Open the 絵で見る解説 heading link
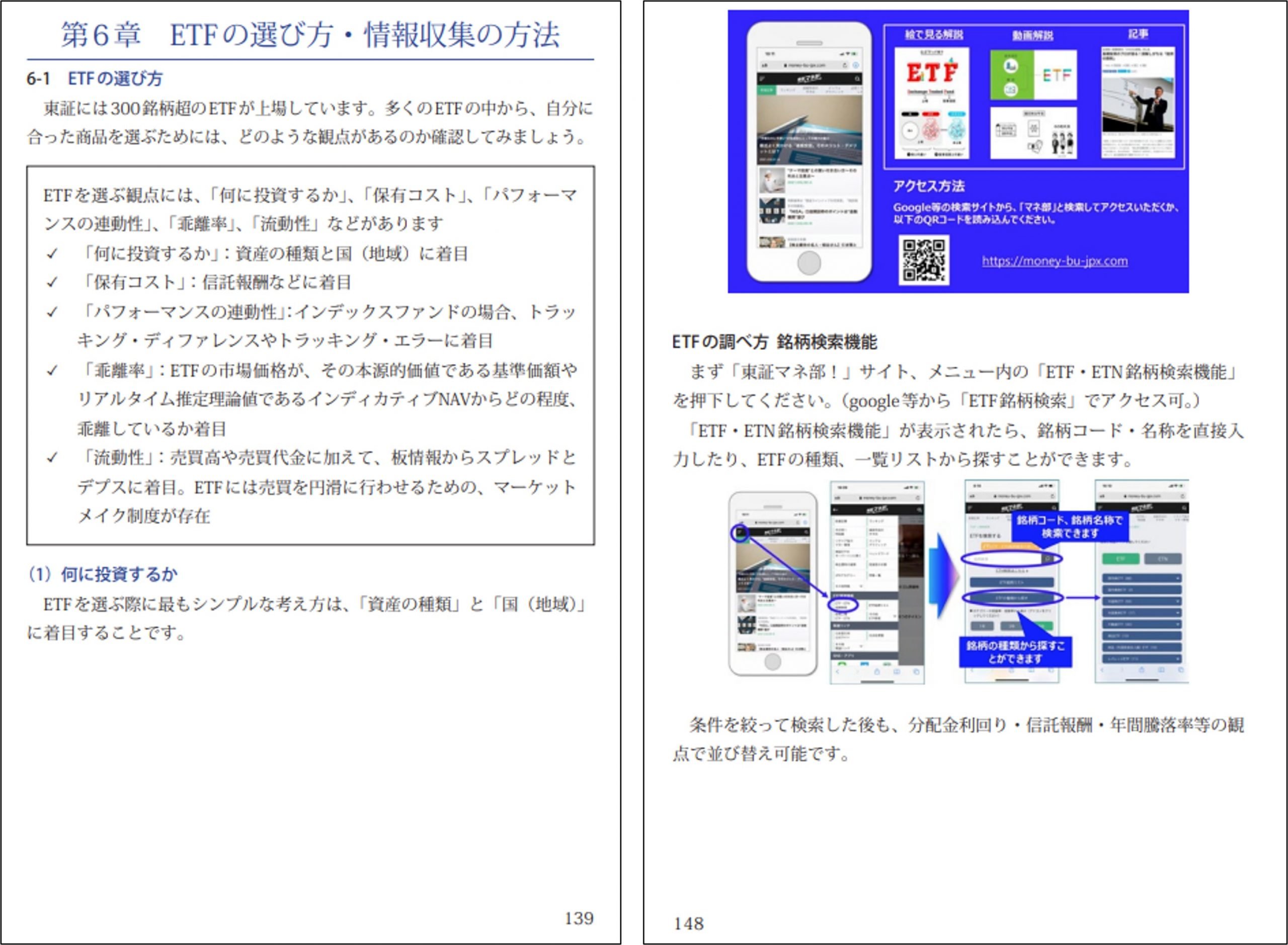This screenshot has width=1288, height=945. (933, 35)
